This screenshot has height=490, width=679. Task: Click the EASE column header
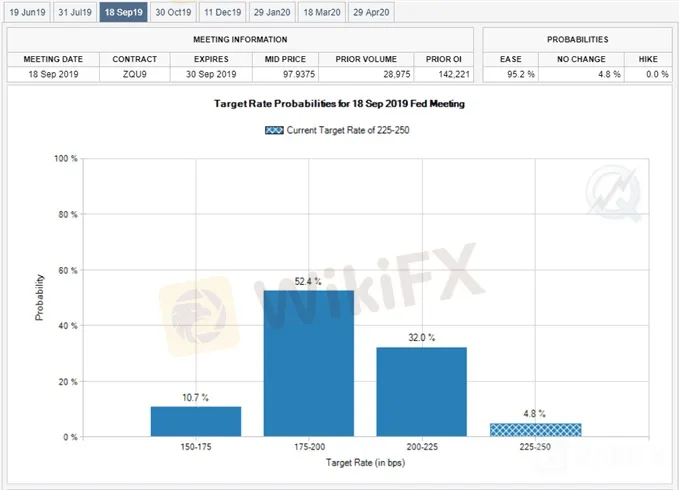pyautogui.click(x=511, y=59)
